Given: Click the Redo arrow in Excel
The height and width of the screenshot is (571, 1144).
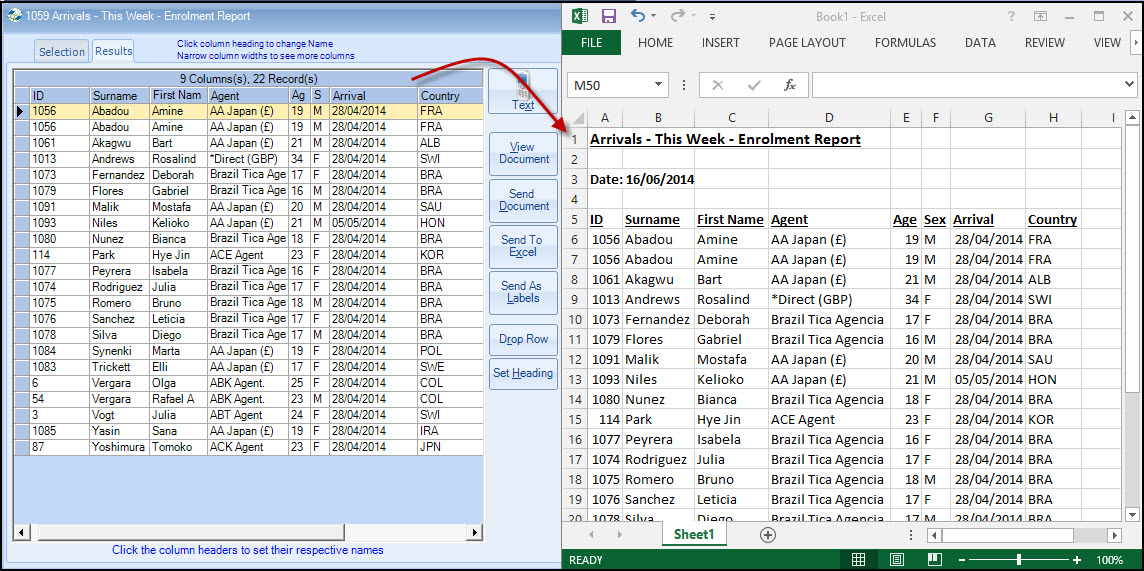Looking at the screenshot, I should click(x=678, y=15).
